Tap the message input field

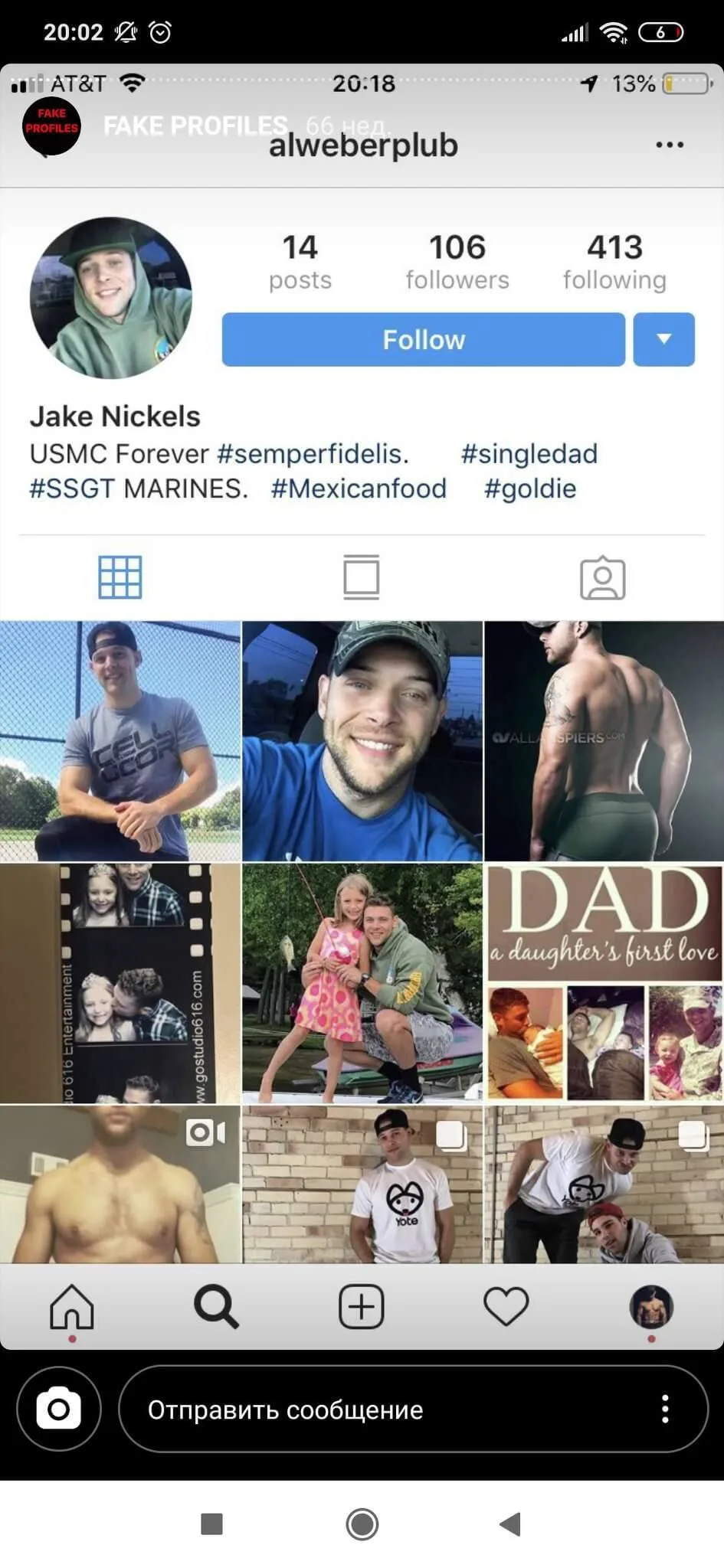click(x=414, y=1409)
